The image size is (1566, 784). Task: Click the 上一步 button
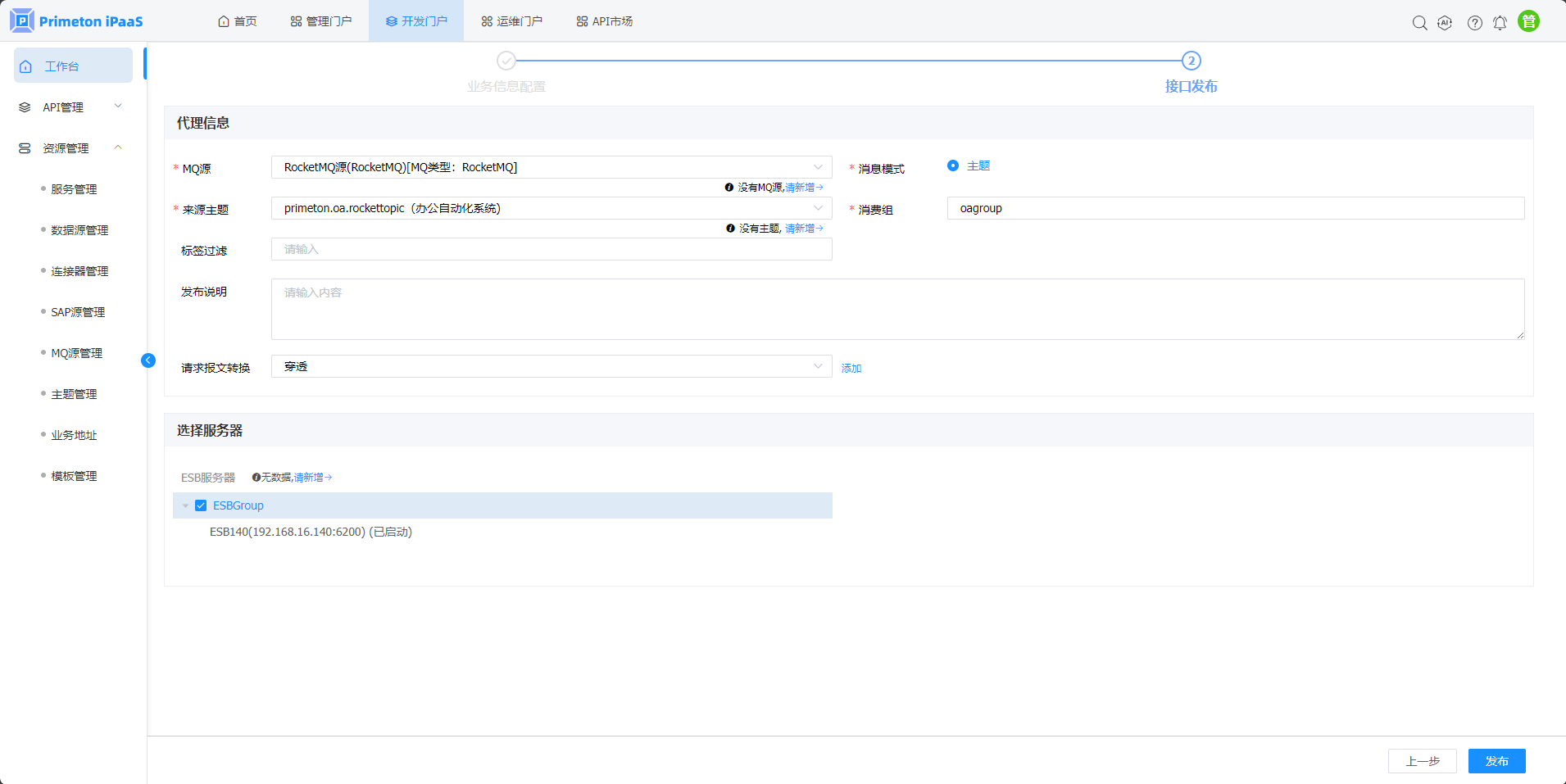tap(1422, 761)
